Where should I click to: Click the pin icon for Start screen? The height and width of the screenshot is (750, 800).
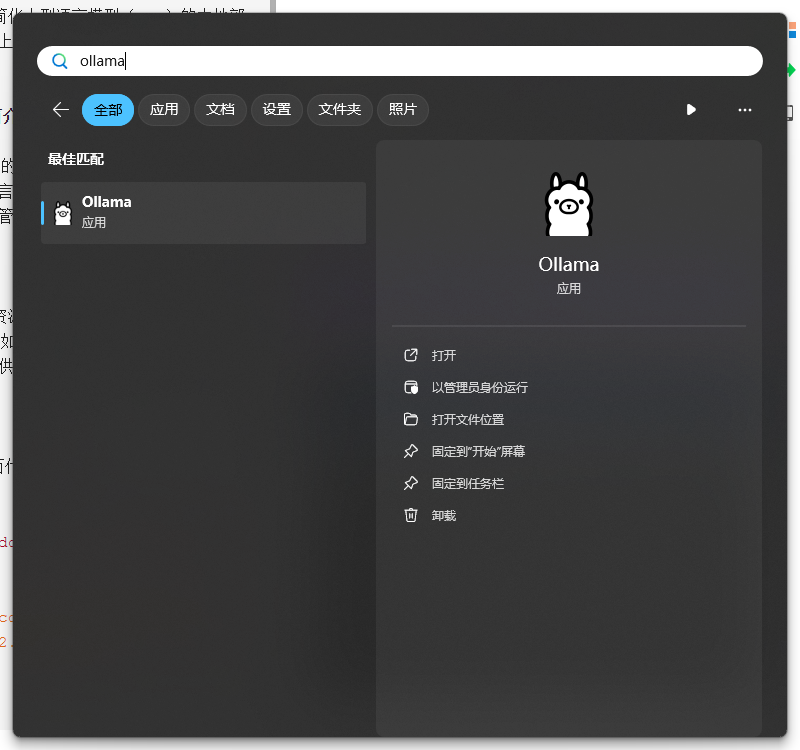(x=411, y=452)
